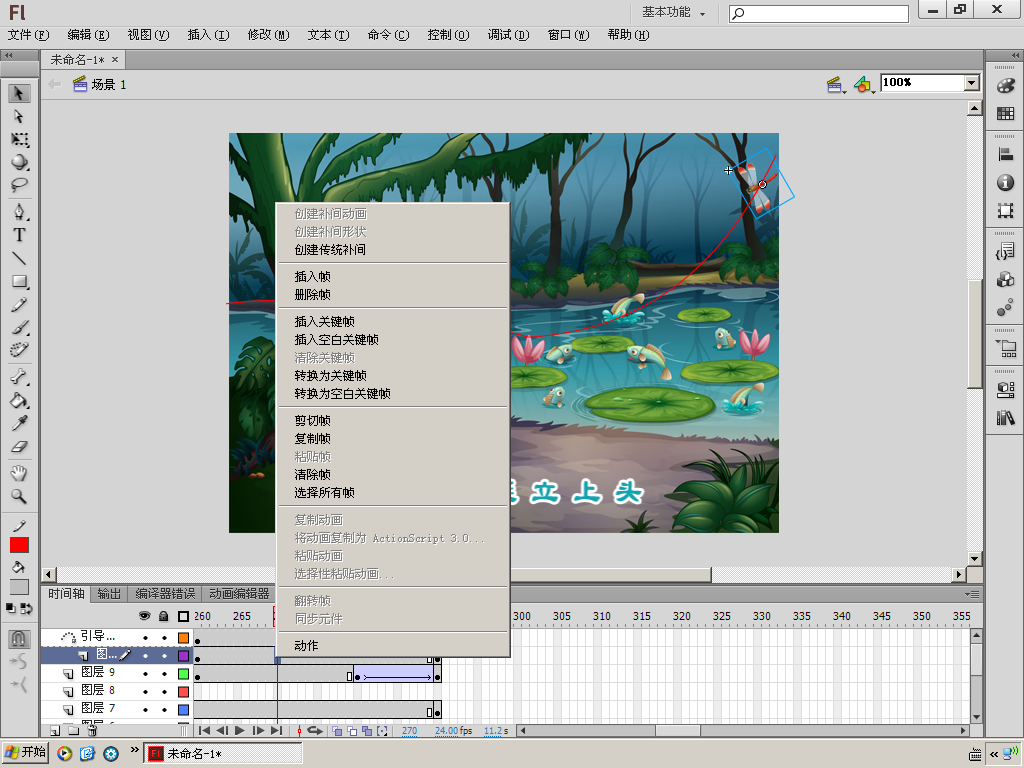Open the Edit Symbols shapes dropdown
Viewport: 1024px width, 768px height.
pyautogui.click(x=864, y=84)
